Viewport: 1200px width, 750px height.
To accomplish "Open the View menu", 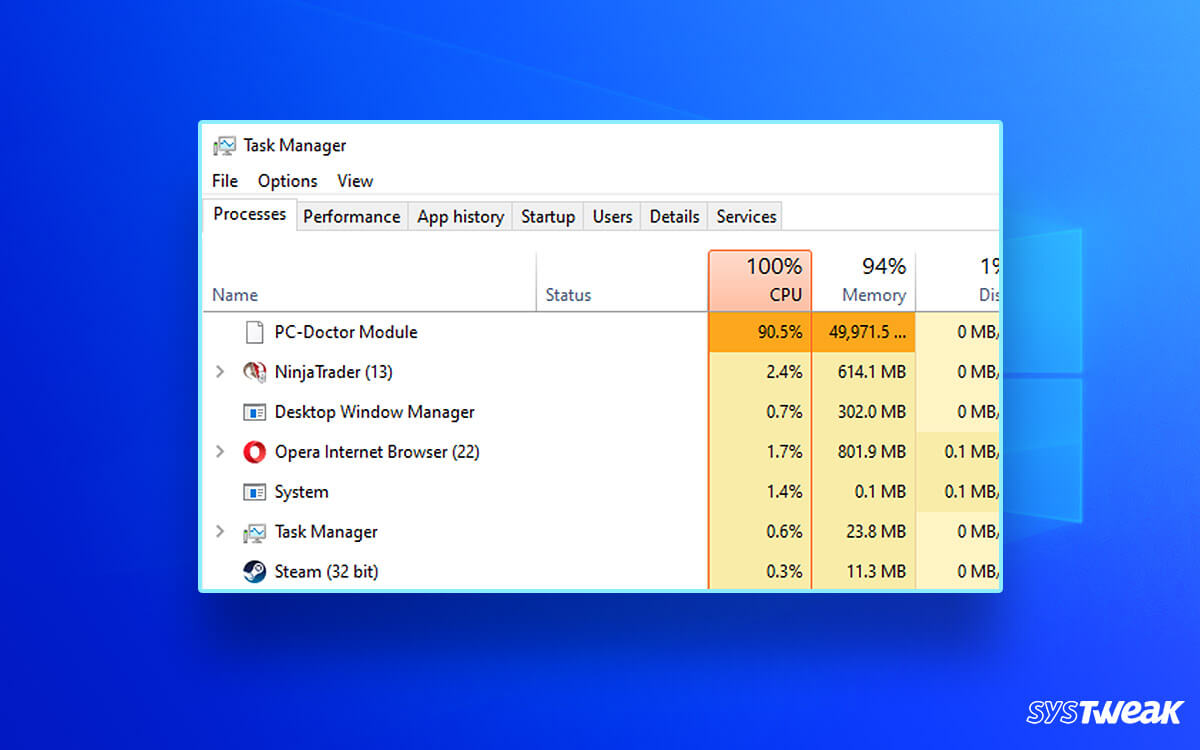I will pyautogui.click(x=355, y=181).
